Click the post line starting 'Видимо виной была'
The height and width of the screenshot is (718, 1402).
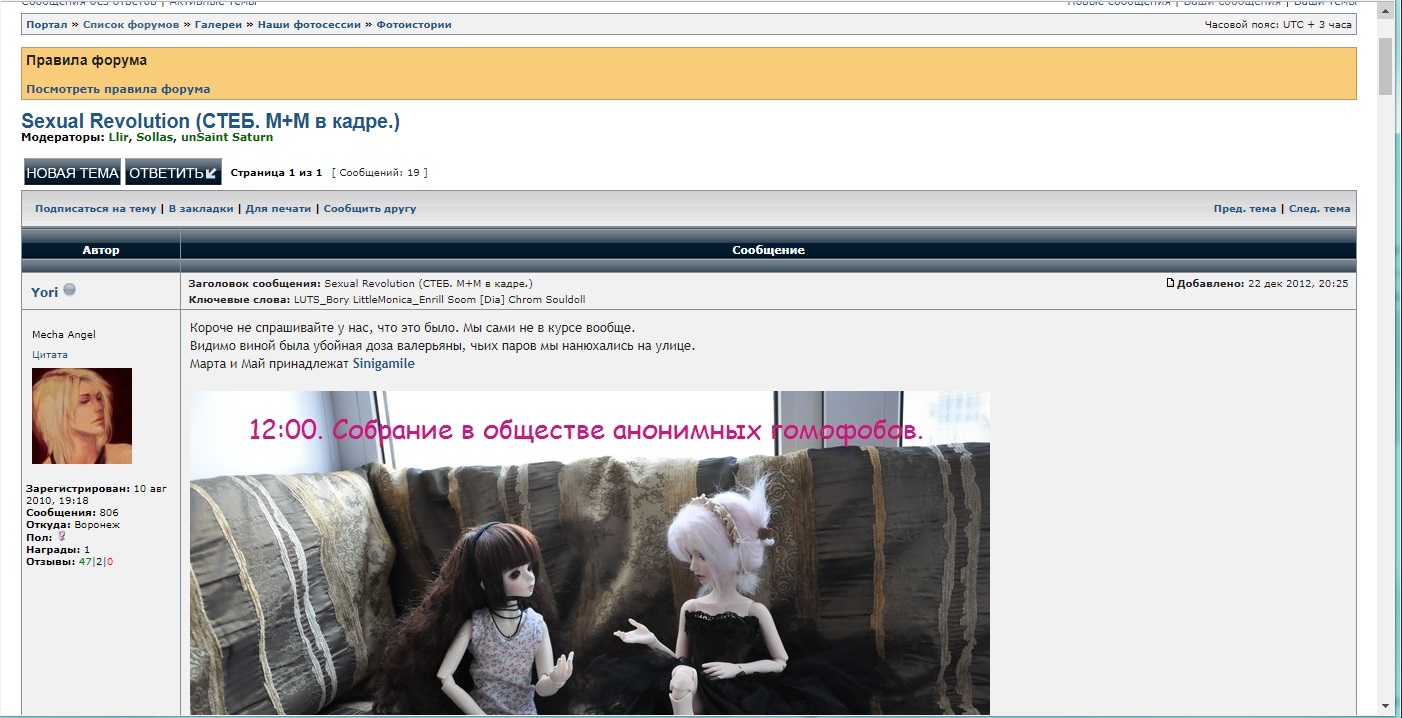pos(442,346)
